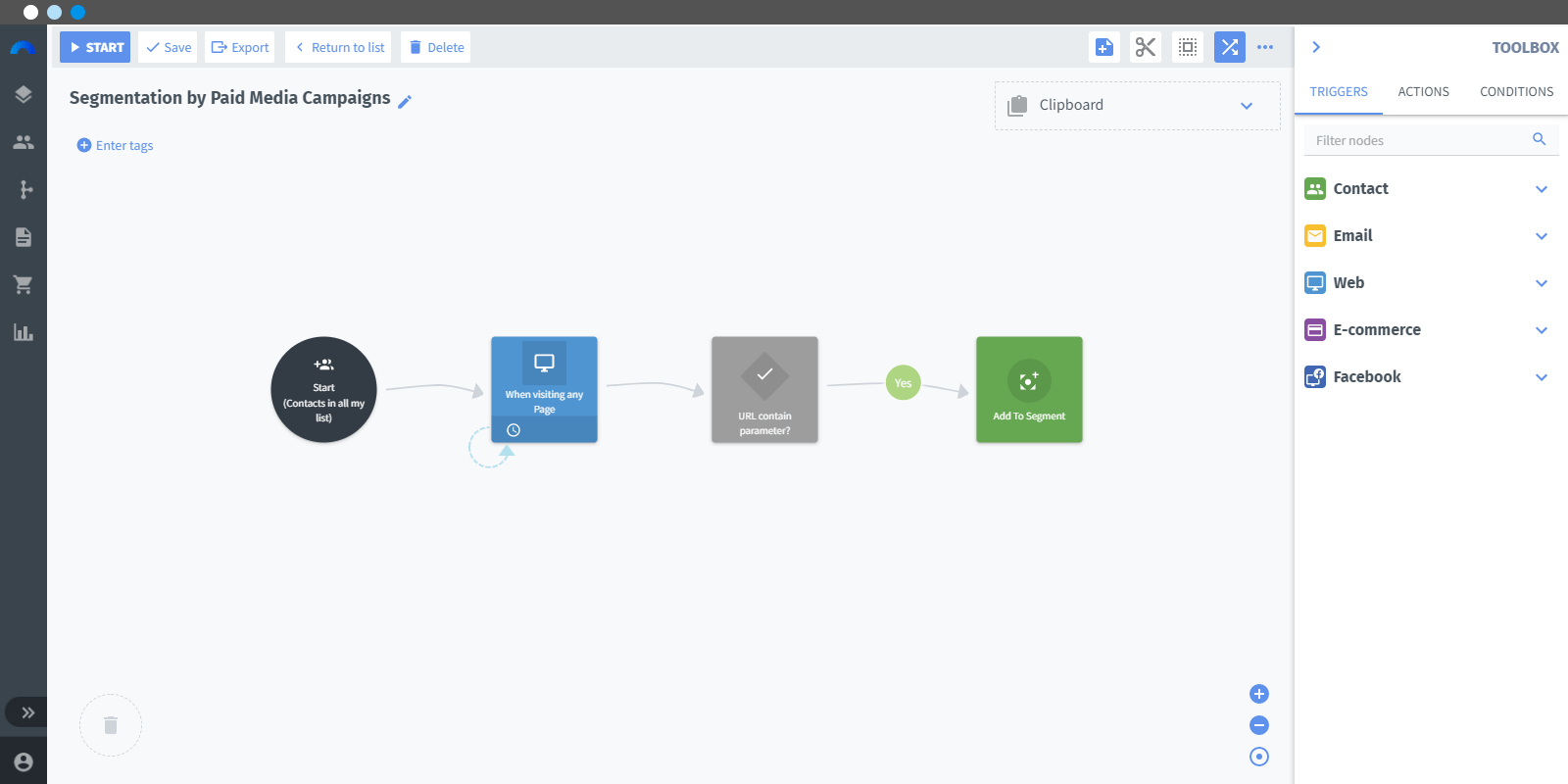
Task: Expand the Clipboard dropdown
Action: (x=1247, y=106)
